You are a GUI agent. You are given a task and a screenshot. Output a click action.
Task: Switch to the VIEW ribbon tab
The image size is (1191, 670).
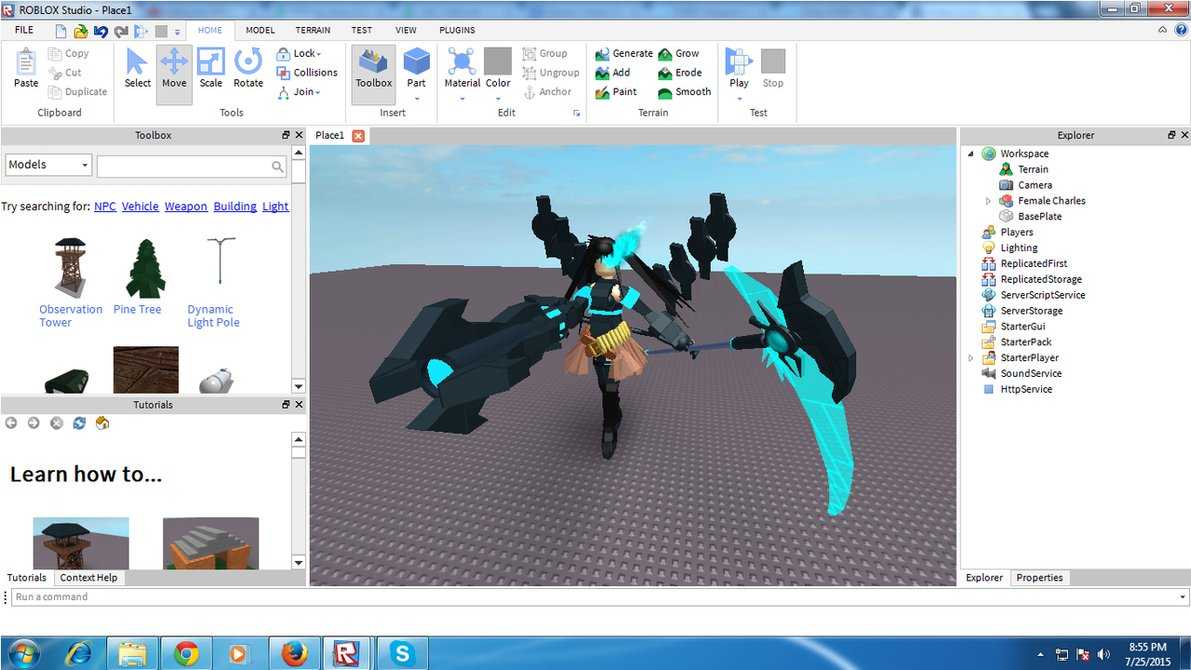tap(406, 30)
